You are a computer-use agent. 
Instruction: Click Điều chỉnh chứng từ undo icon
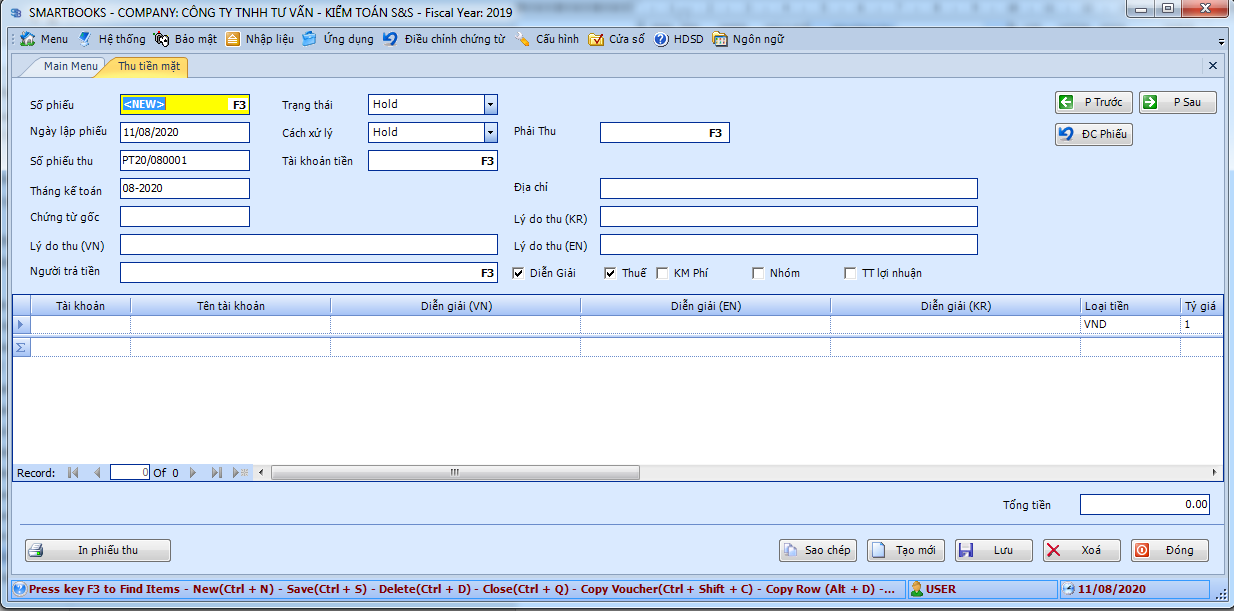click(391, 39)
